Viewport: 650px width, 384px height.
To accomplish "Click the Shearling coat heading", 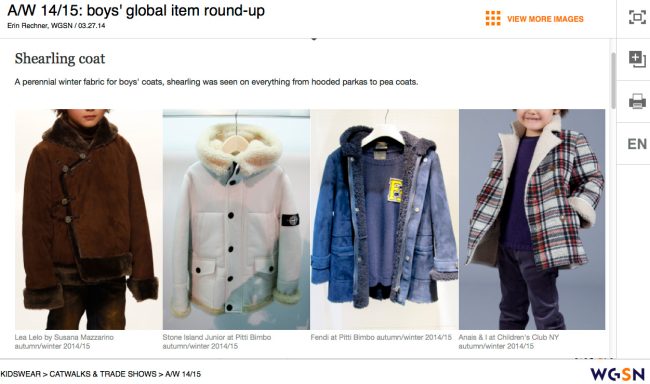I will [60, 58].
